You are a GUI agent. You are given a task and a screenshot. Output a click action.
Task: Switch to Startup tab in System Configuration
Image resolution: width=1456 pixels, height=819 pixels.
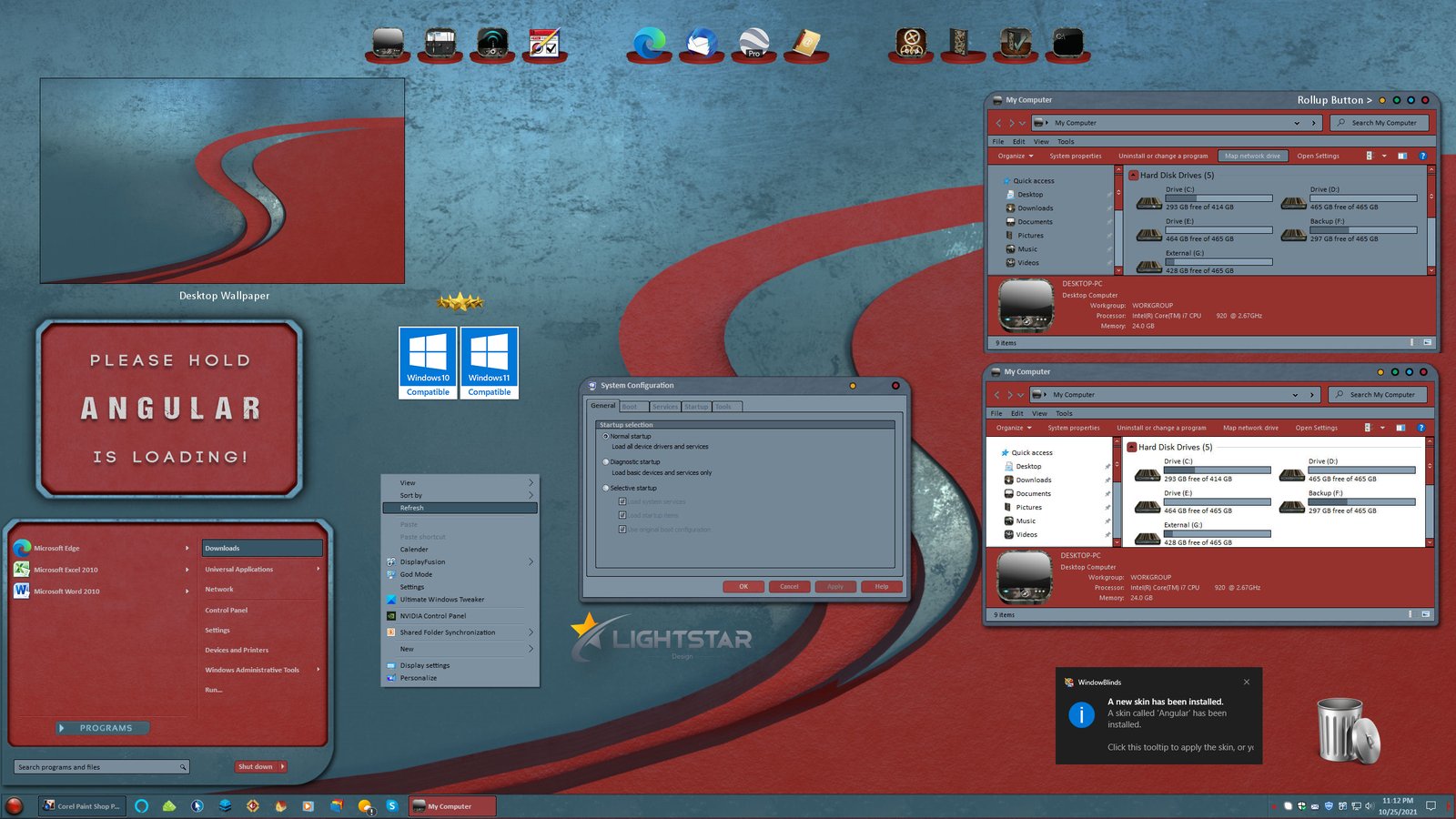coord(696,407)
